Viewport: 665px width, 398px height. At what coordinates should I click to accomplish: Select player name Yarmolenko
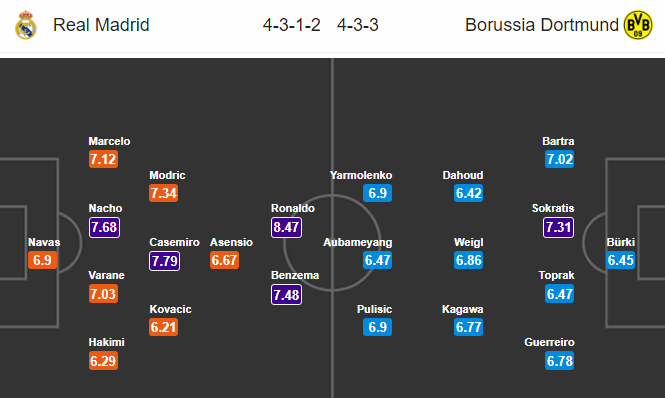pyautogui.click(x=361, y=175)
